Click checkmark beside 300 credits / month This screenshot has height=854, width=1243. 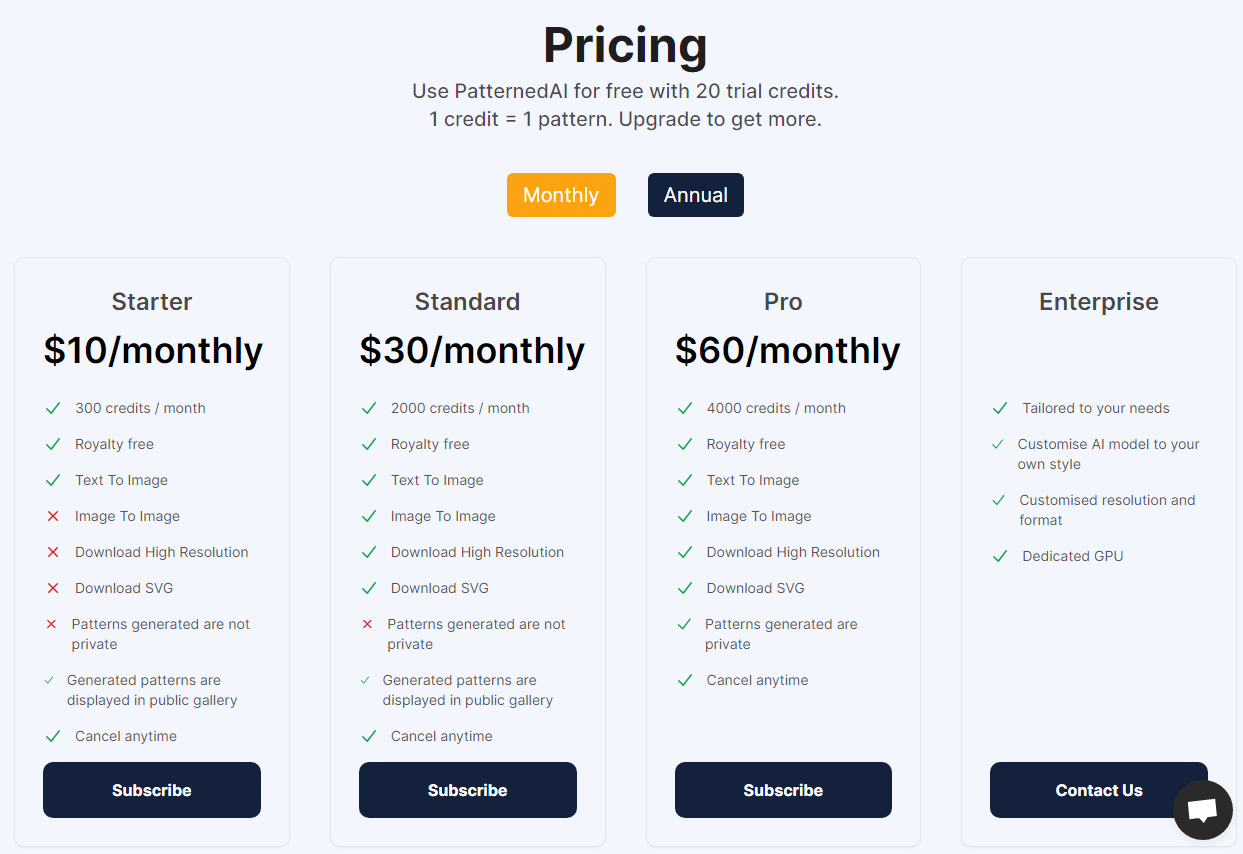[53, 408]
